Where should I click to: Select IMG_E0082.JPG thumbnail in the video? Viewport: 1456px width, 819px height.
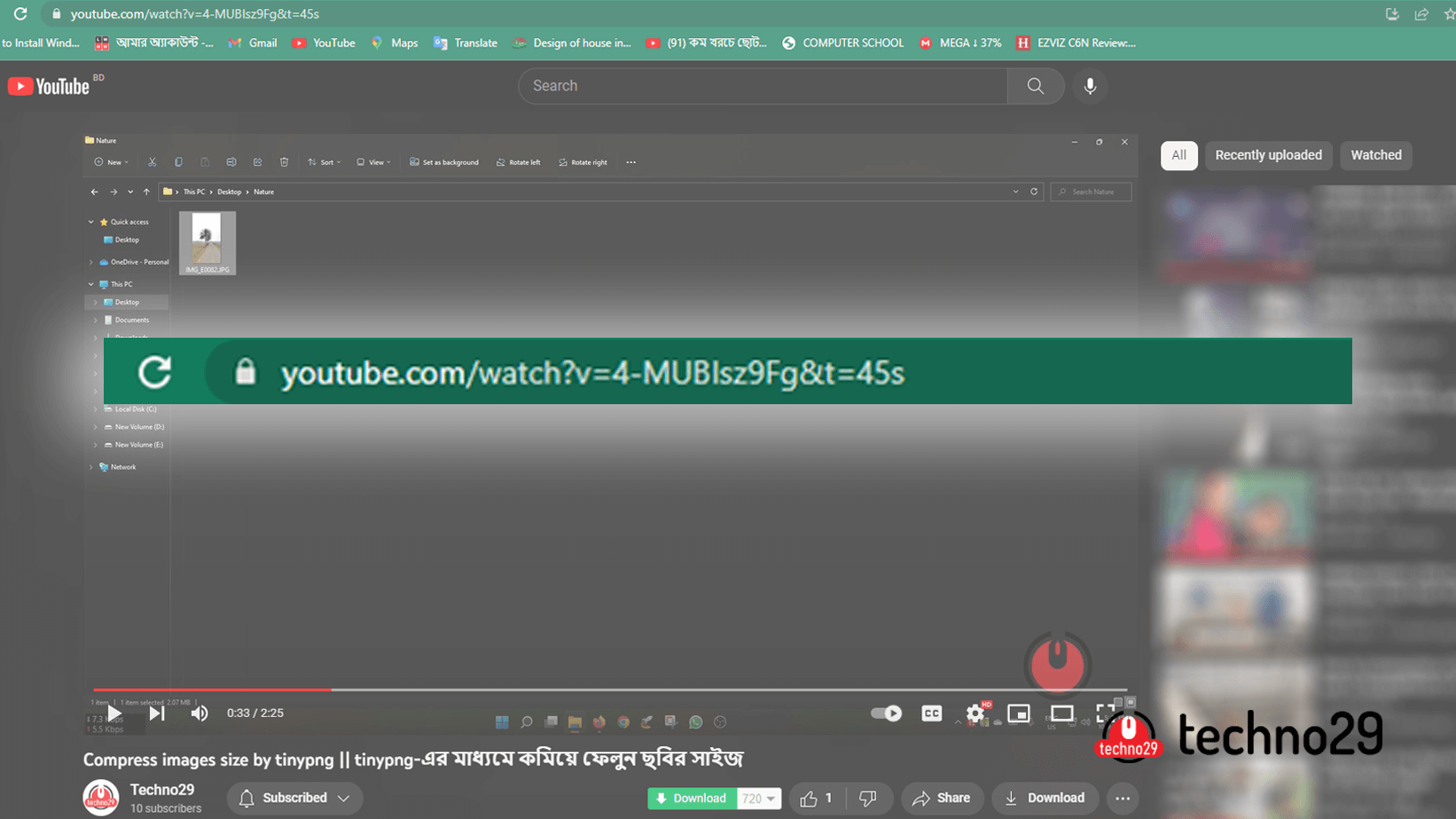pyautogui.click(x=207, y=243)
